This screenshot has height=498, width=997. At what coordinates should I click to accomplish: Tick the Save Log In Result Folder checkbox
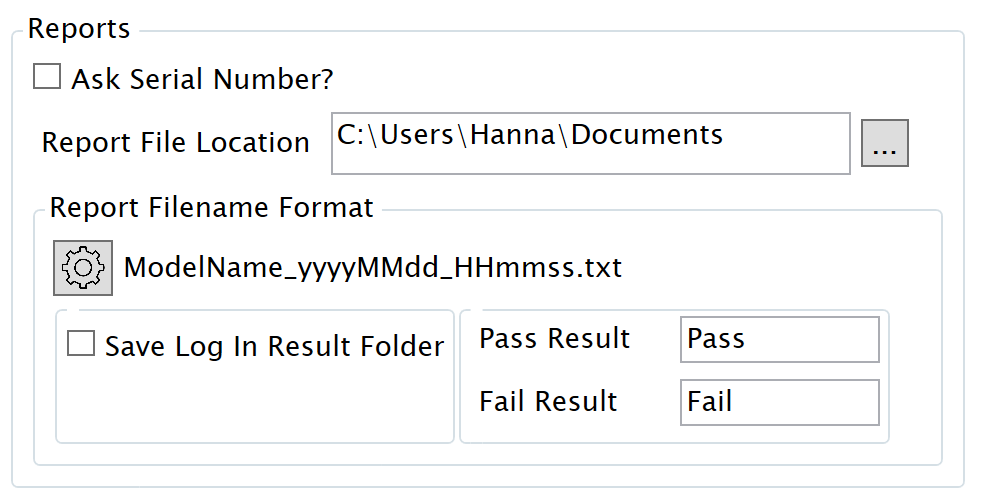tap(81, 345)
